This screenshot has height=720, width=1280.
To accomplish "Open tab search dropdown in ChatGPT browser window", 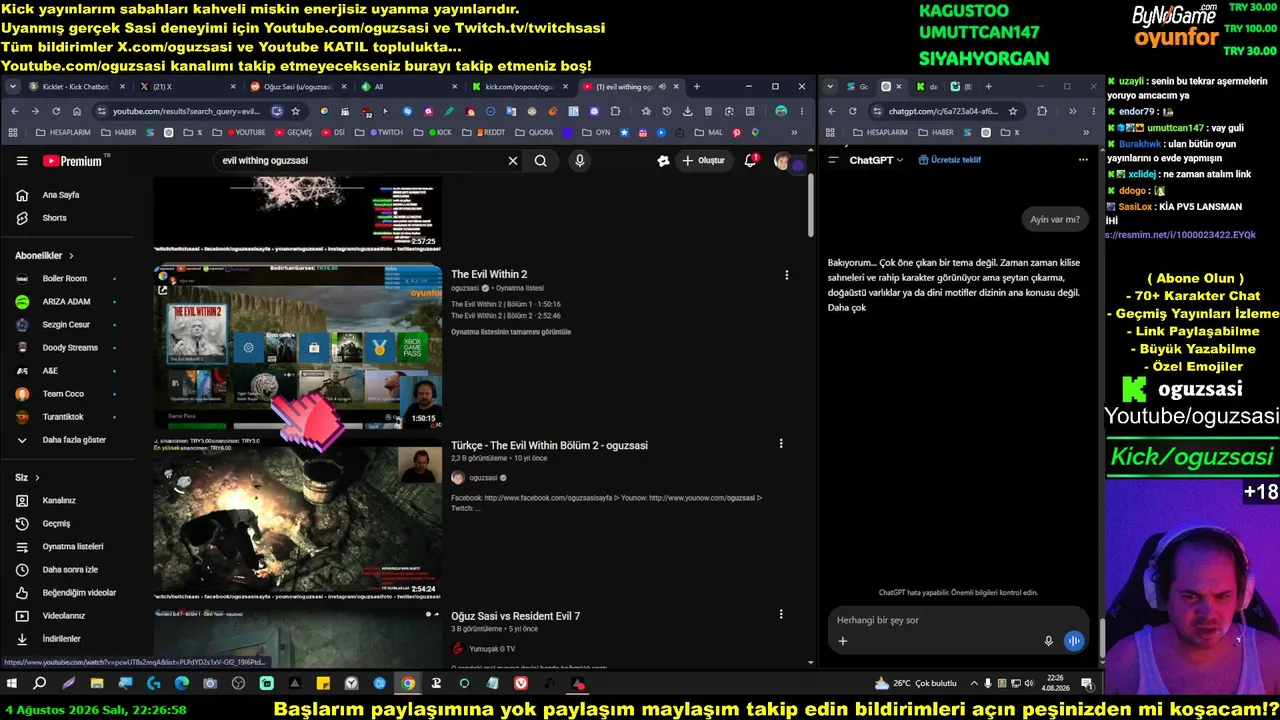I will point(830,87).
